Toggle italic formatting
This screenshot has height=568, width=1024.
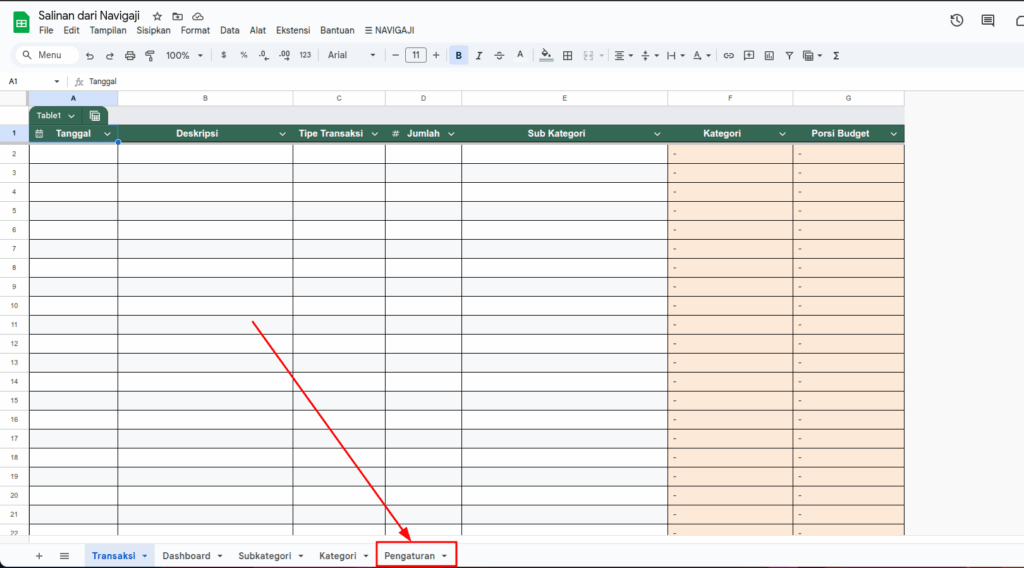click(x=479, y=56)
